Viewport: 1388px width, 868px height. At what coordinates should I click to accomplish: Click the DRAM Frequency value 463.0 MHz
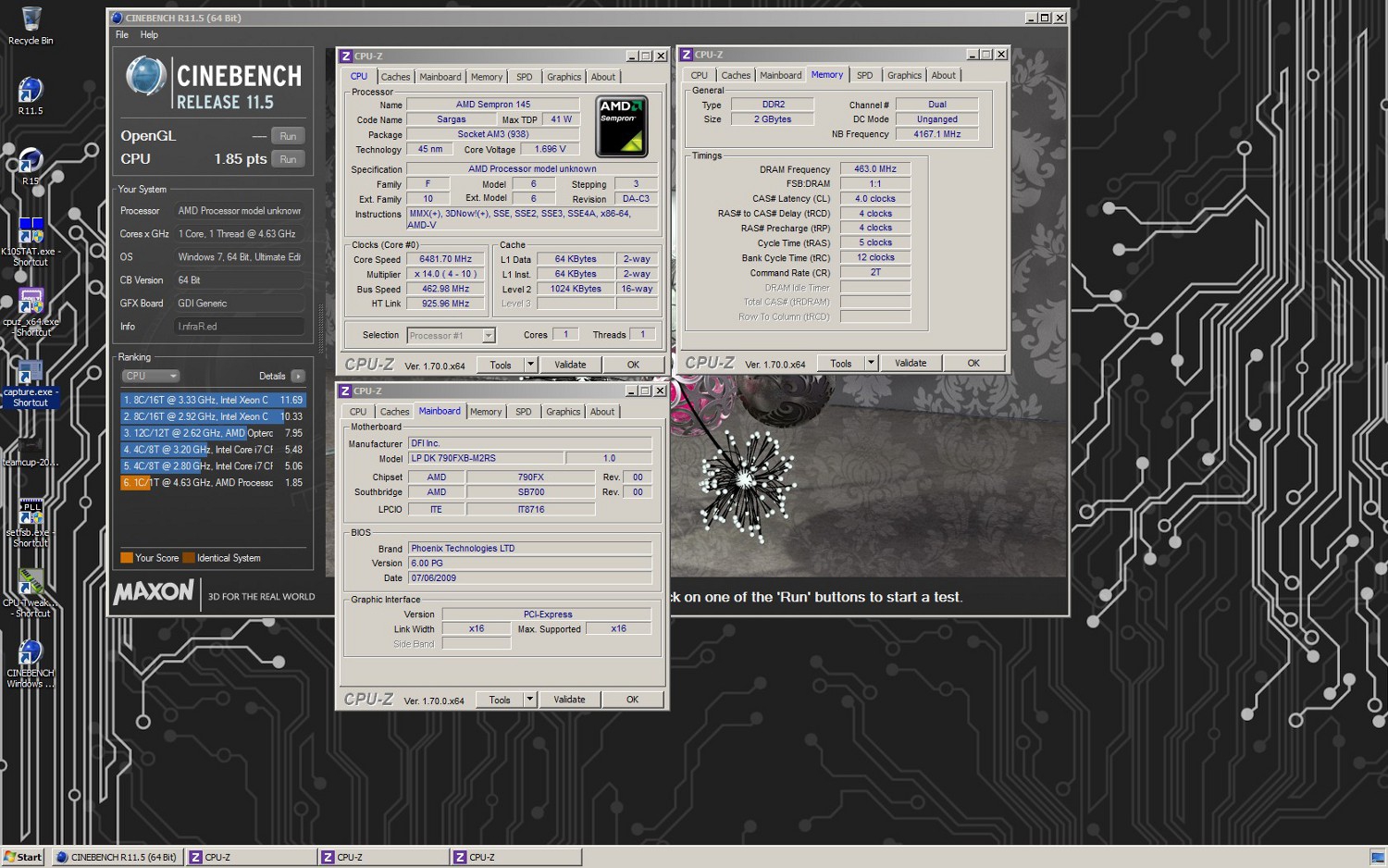[875, 169]
